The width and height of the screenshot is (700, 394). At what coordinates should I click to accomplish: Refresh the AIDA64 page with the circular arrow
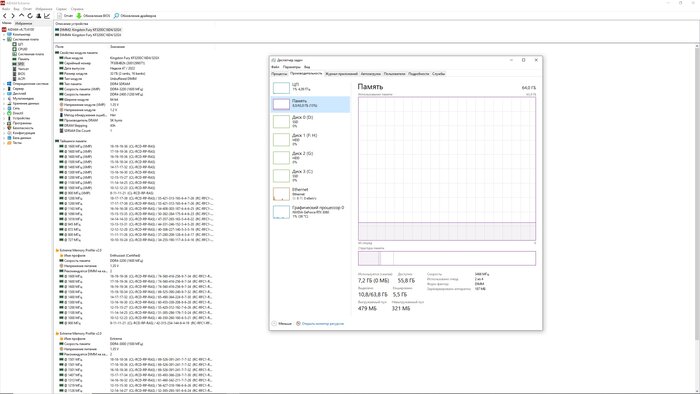pyautogui.click(x=30, y=16)
